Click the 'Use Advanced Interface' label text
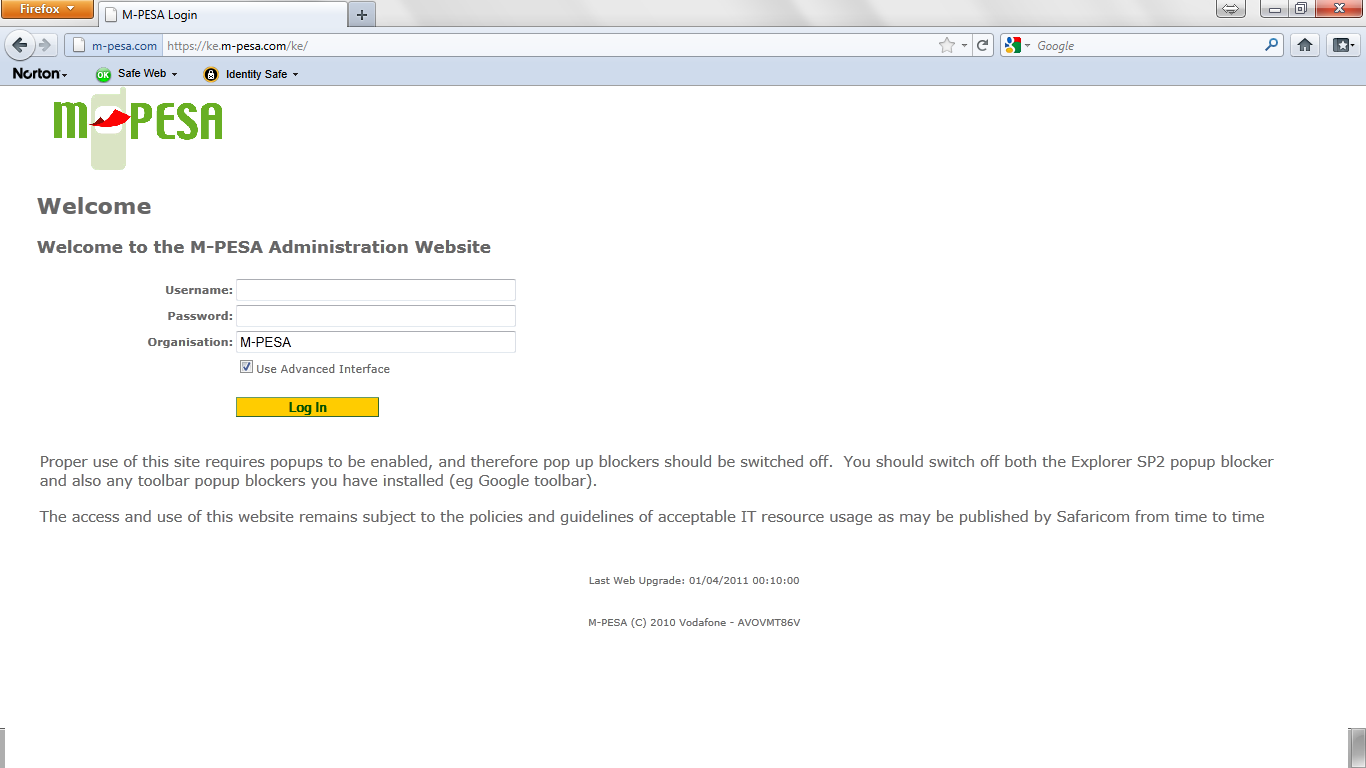This screenshot has height=768, width=1366. 323,369
